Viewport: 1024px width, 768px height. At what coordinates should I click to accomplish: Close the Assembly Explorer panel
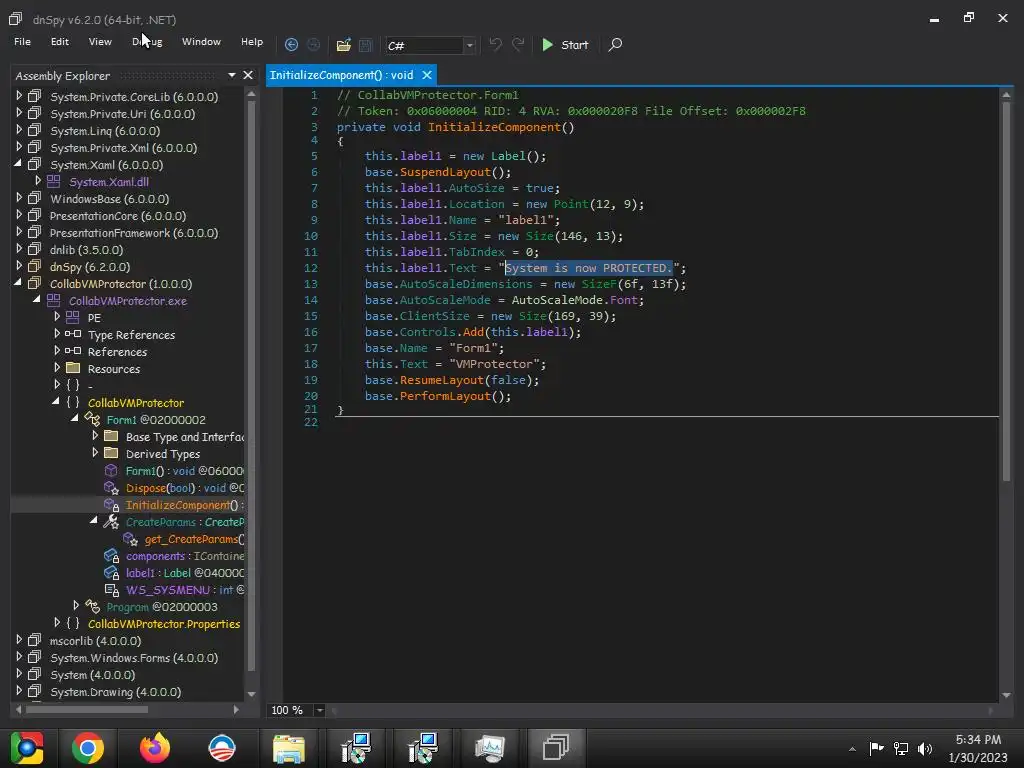click(248, 75)
